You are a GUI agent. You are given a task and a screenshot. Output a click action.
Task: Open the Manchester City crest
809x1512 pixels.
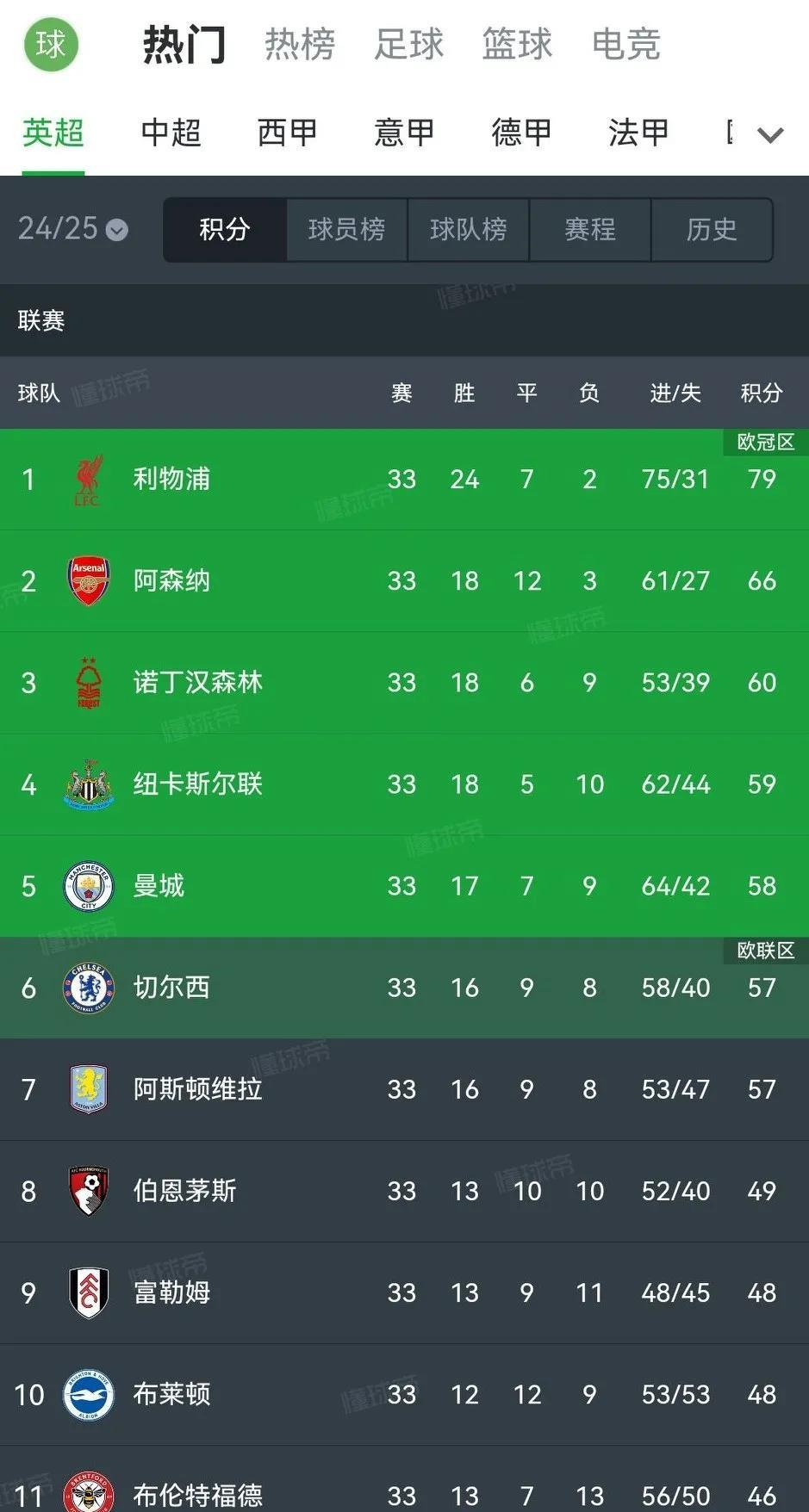[89, 886]
